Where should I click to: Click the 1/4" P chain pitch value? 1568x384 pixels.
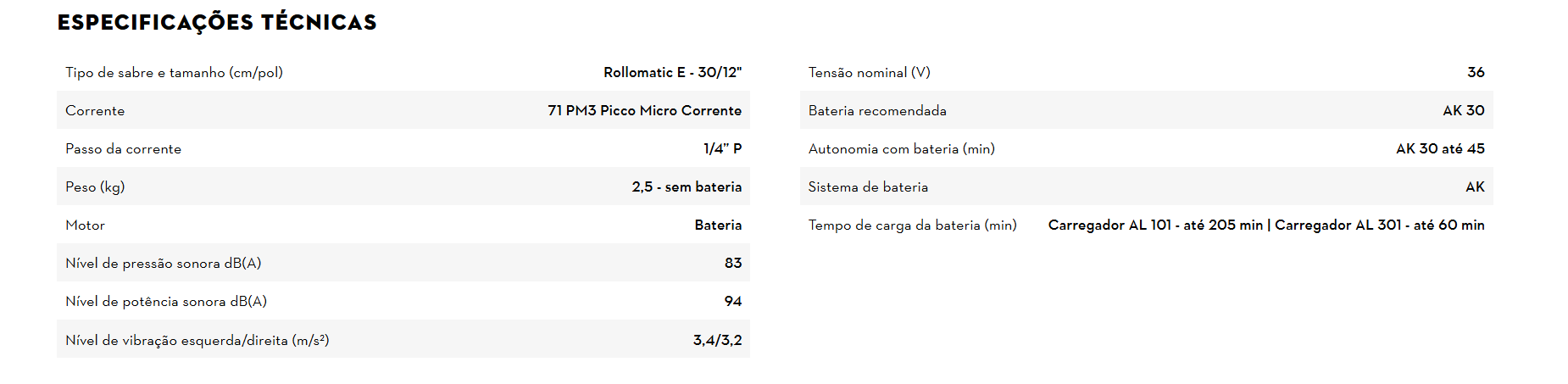tap(722, 149)
